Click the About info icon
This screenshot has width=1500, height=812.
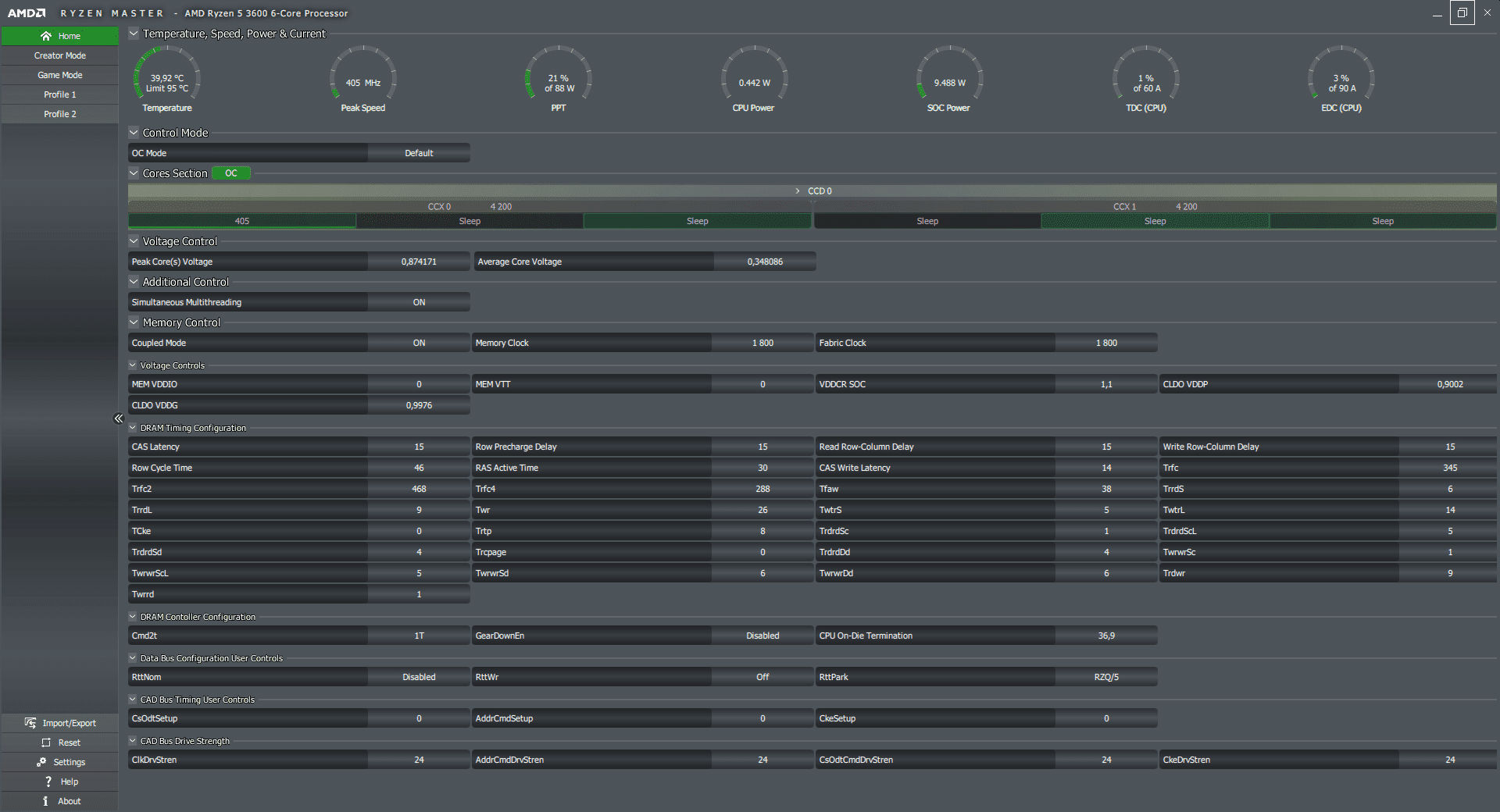(x=45, y=801)
